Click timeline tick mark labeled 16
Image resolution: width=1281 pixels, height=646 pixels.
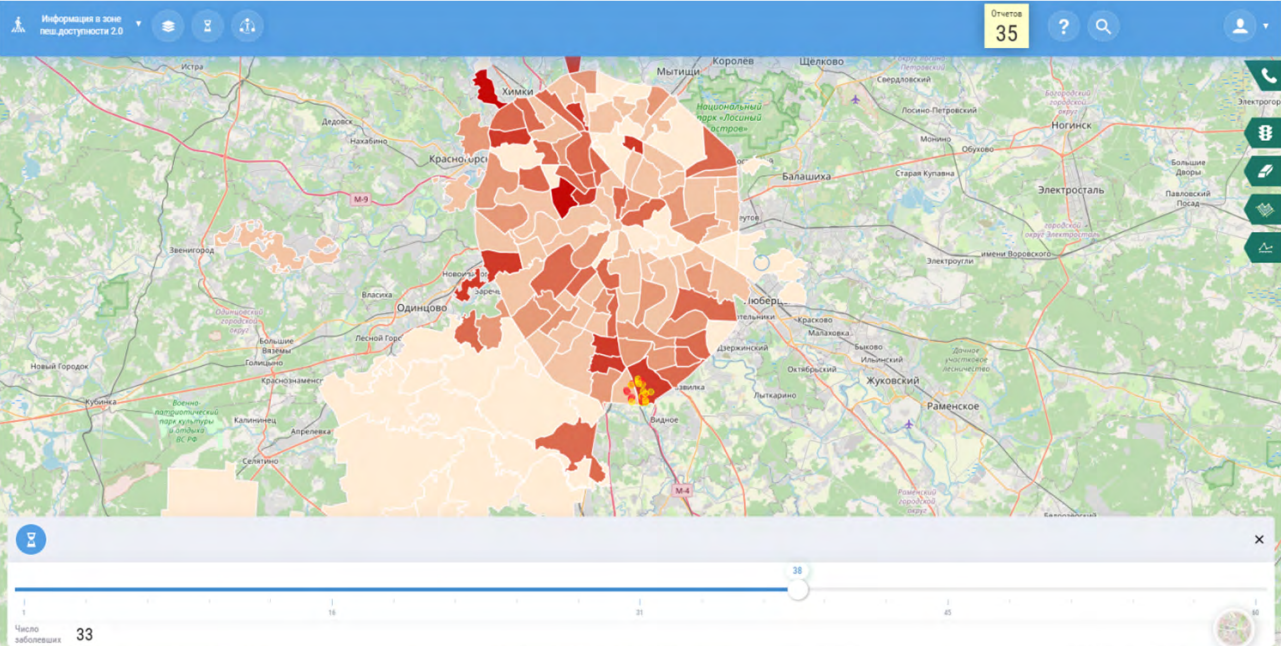click(x=332, y=602)
